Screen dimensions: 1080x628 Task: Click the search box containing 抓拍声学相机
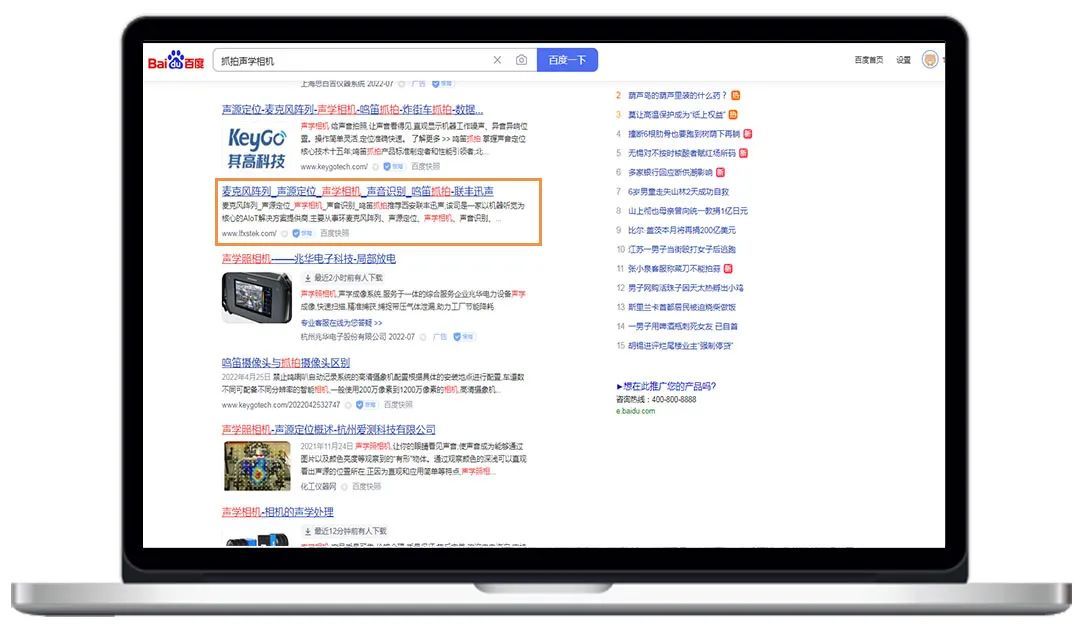[350, 60]
